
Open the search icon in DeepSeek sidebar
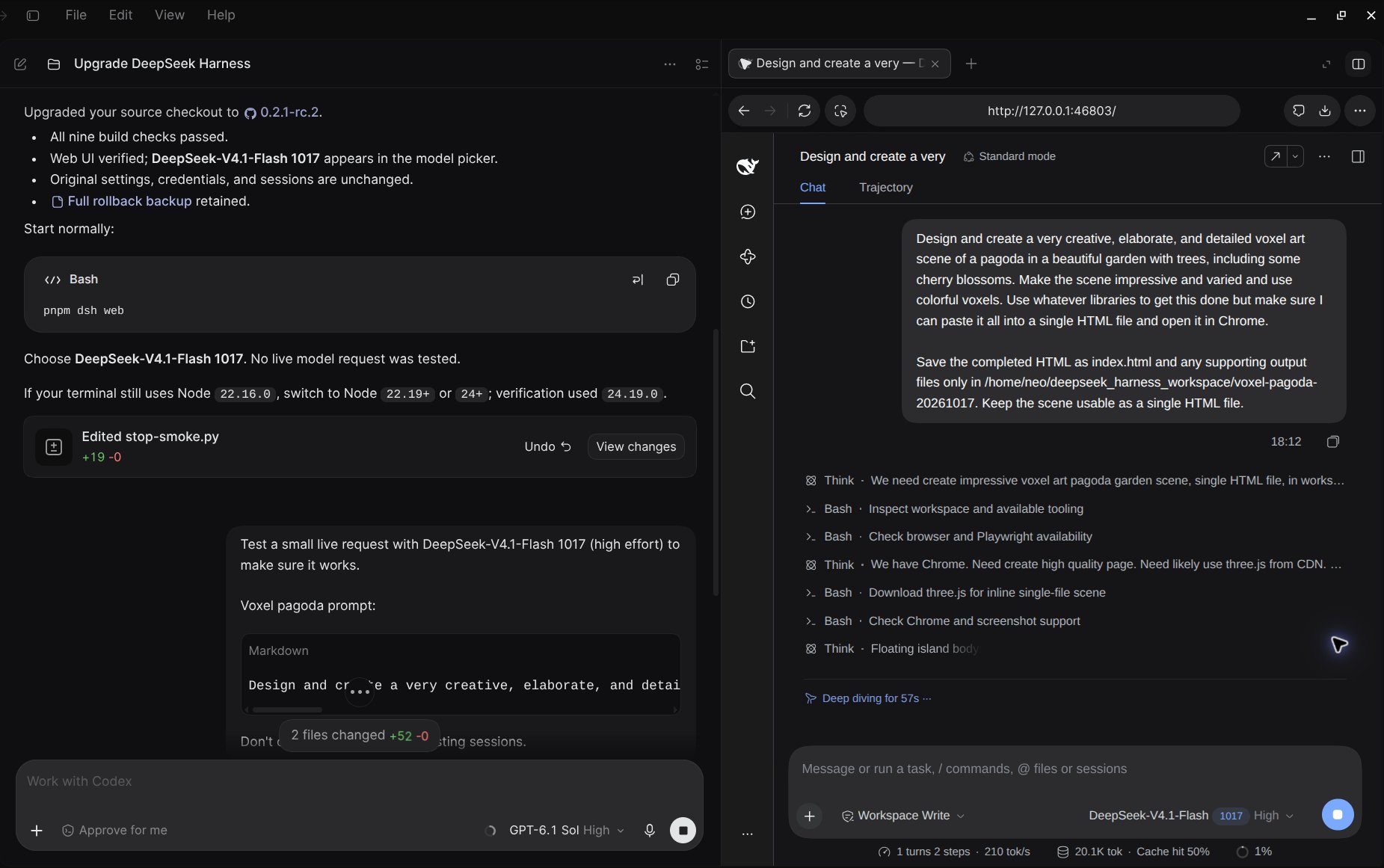[x=748, y=391]
